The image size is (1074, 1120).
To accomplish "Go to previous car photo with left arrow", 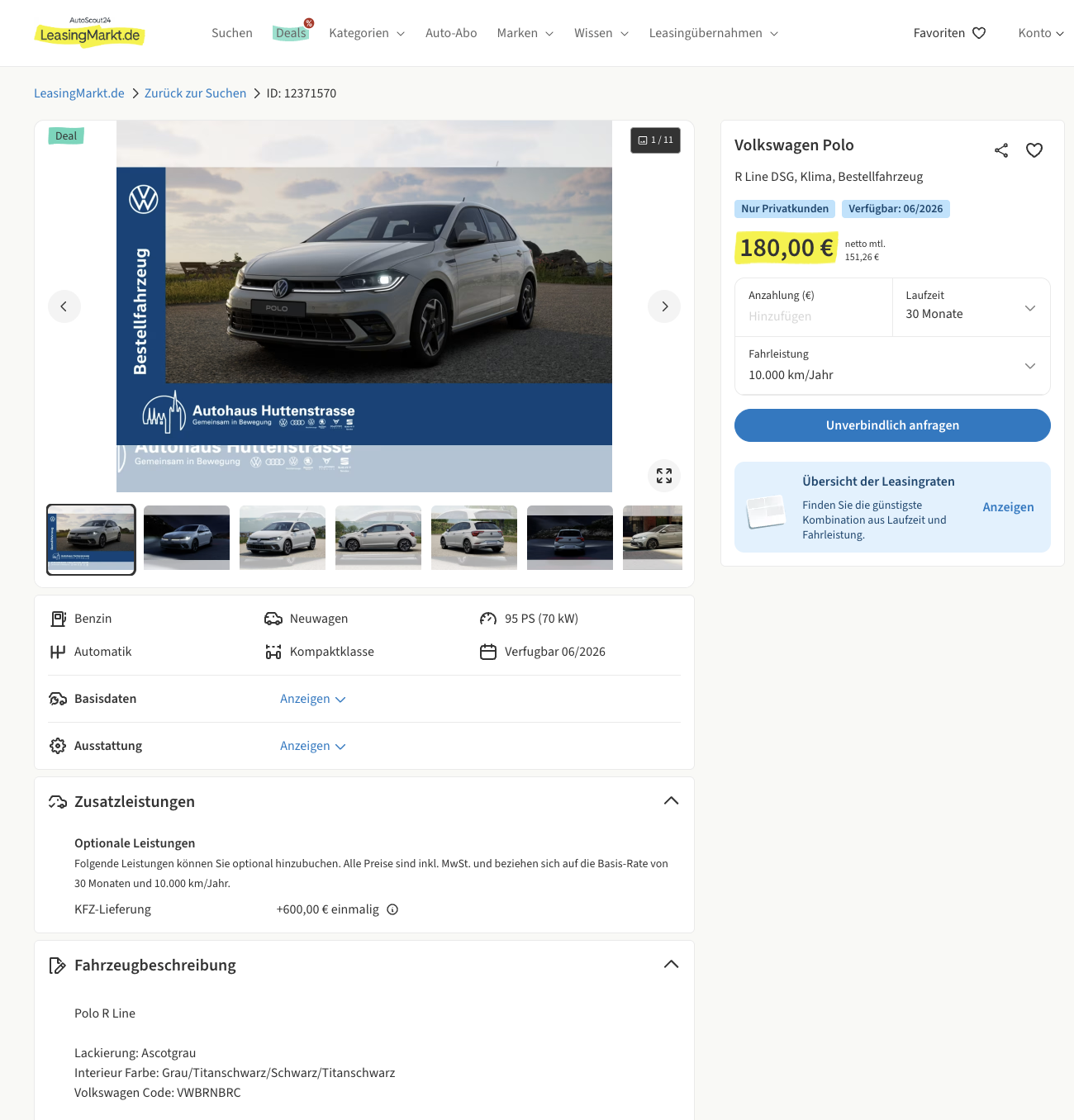I will (x=64, y=306).
